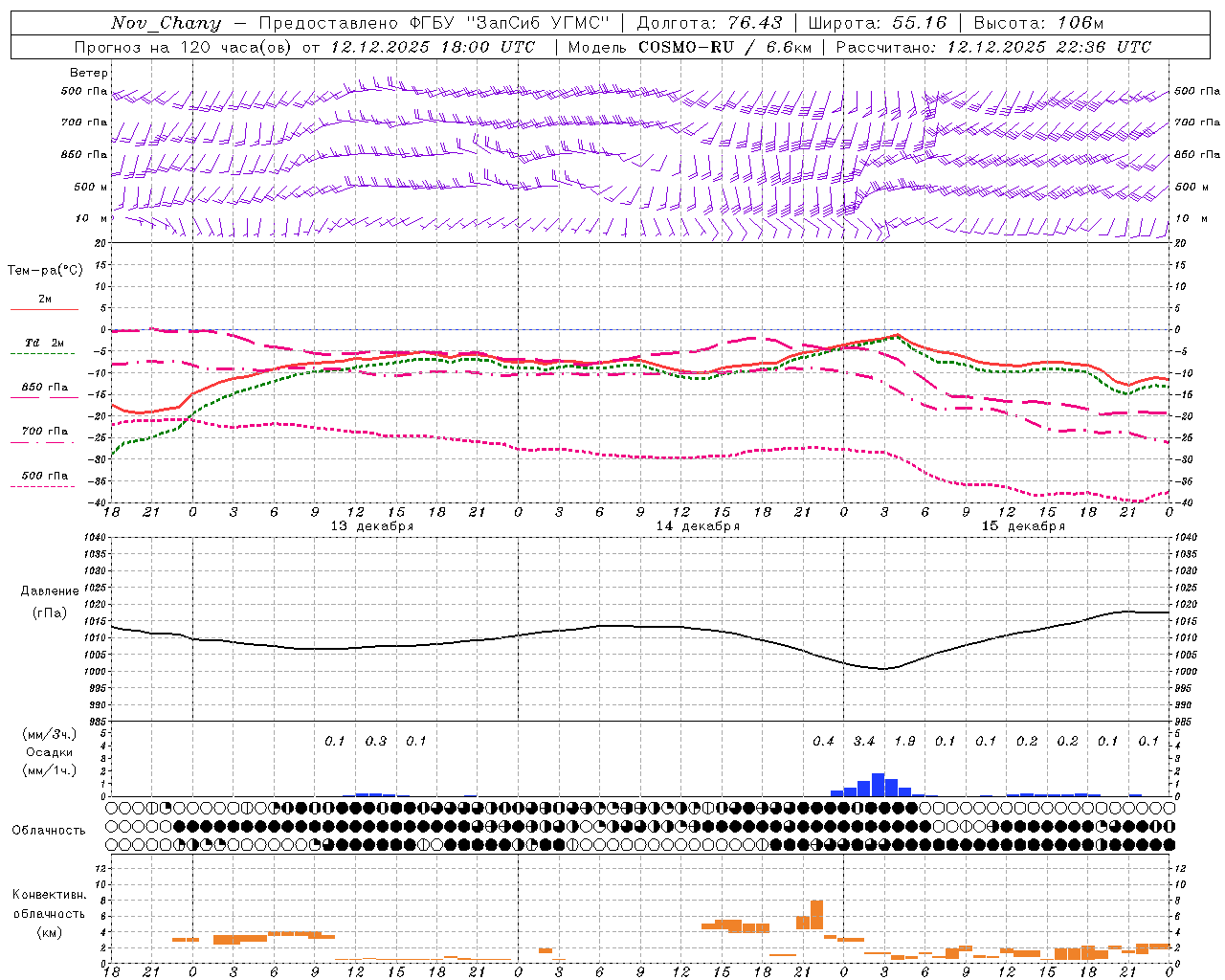Click the "1.9" precipitation amount value
Viewport: 1225px width, 980px height.
coord(904,742)
